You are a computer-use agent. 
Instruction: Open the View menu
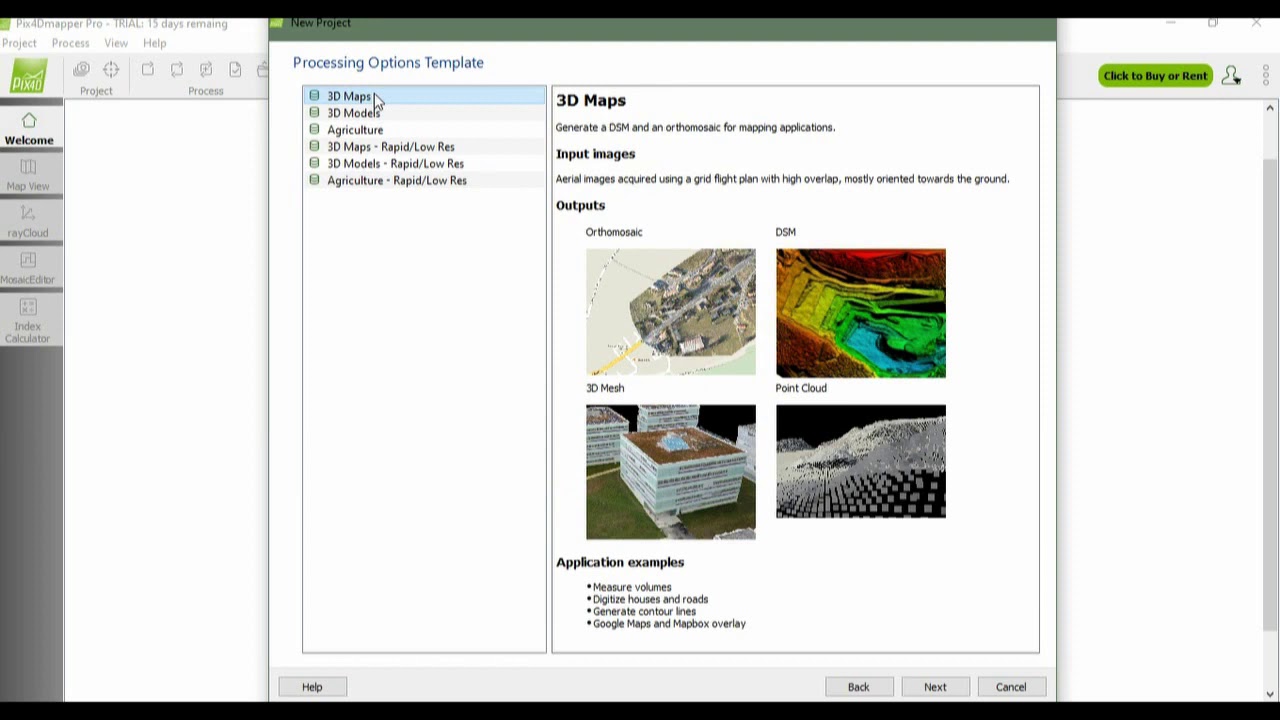point(116,43)
